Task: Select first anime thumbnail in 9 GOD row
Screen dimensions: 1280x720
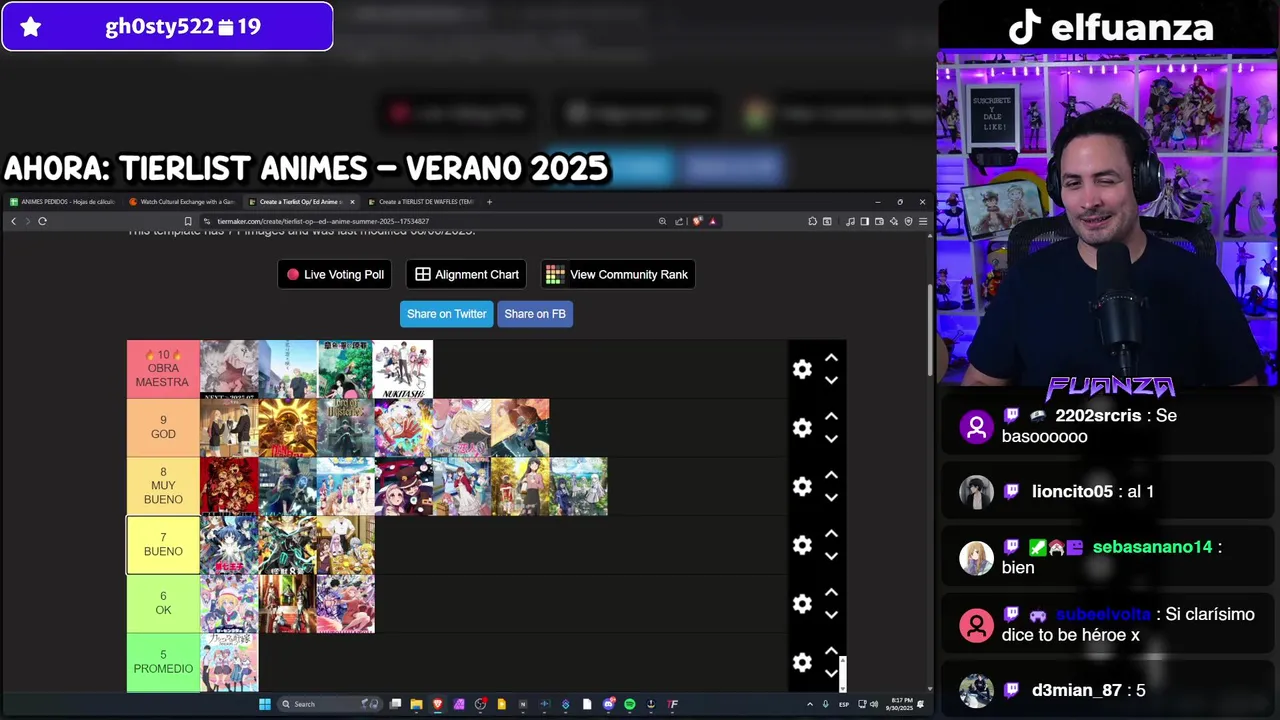Action: click(229, 428)
